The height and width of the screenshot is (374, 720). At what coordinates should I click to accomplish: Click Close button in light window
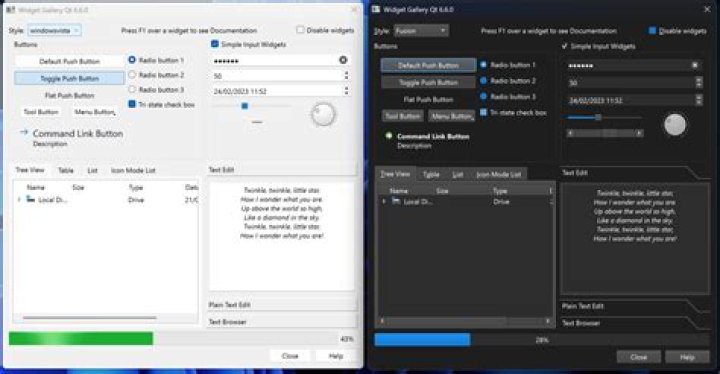click(x=290, y=356)
